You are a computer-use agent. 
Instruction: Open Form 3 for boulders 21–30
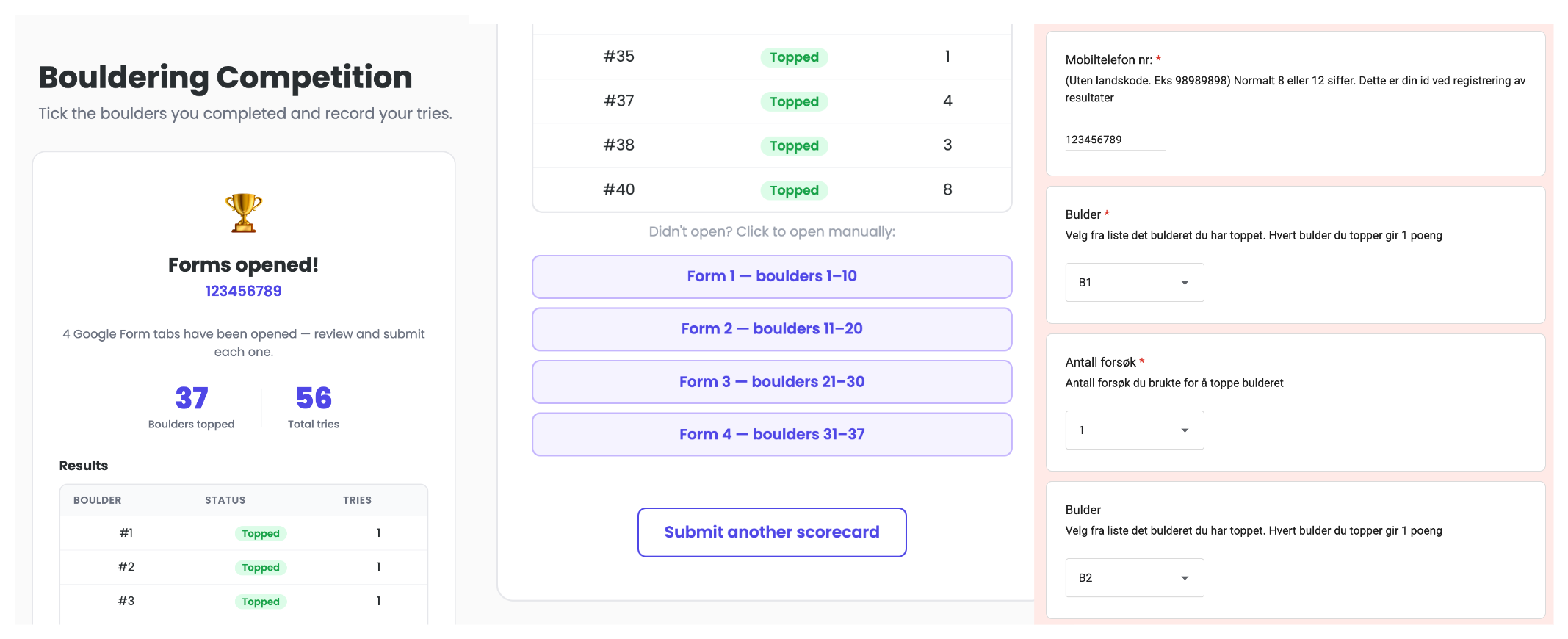pyautogui.click(x=772, y=382)
